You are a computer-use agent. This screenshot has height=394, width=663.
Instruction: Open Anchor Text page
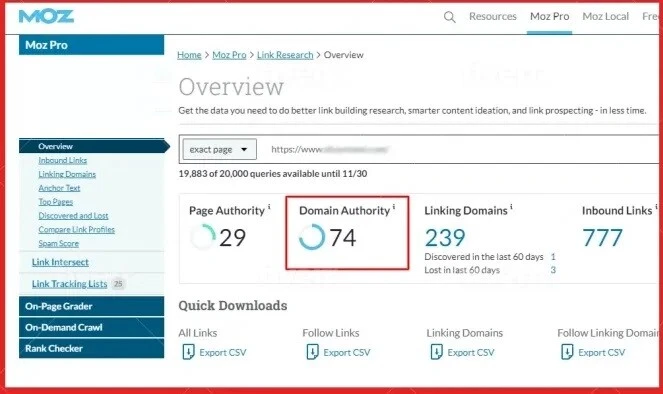[59, 188]
